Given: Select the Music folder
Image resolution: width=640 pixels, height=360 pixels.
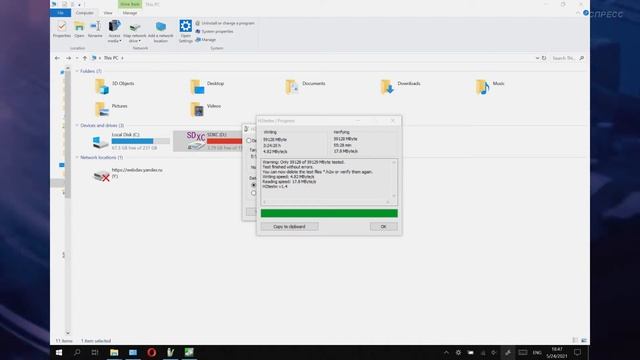Looking at the screenshot, I should (x=490, y=87).
